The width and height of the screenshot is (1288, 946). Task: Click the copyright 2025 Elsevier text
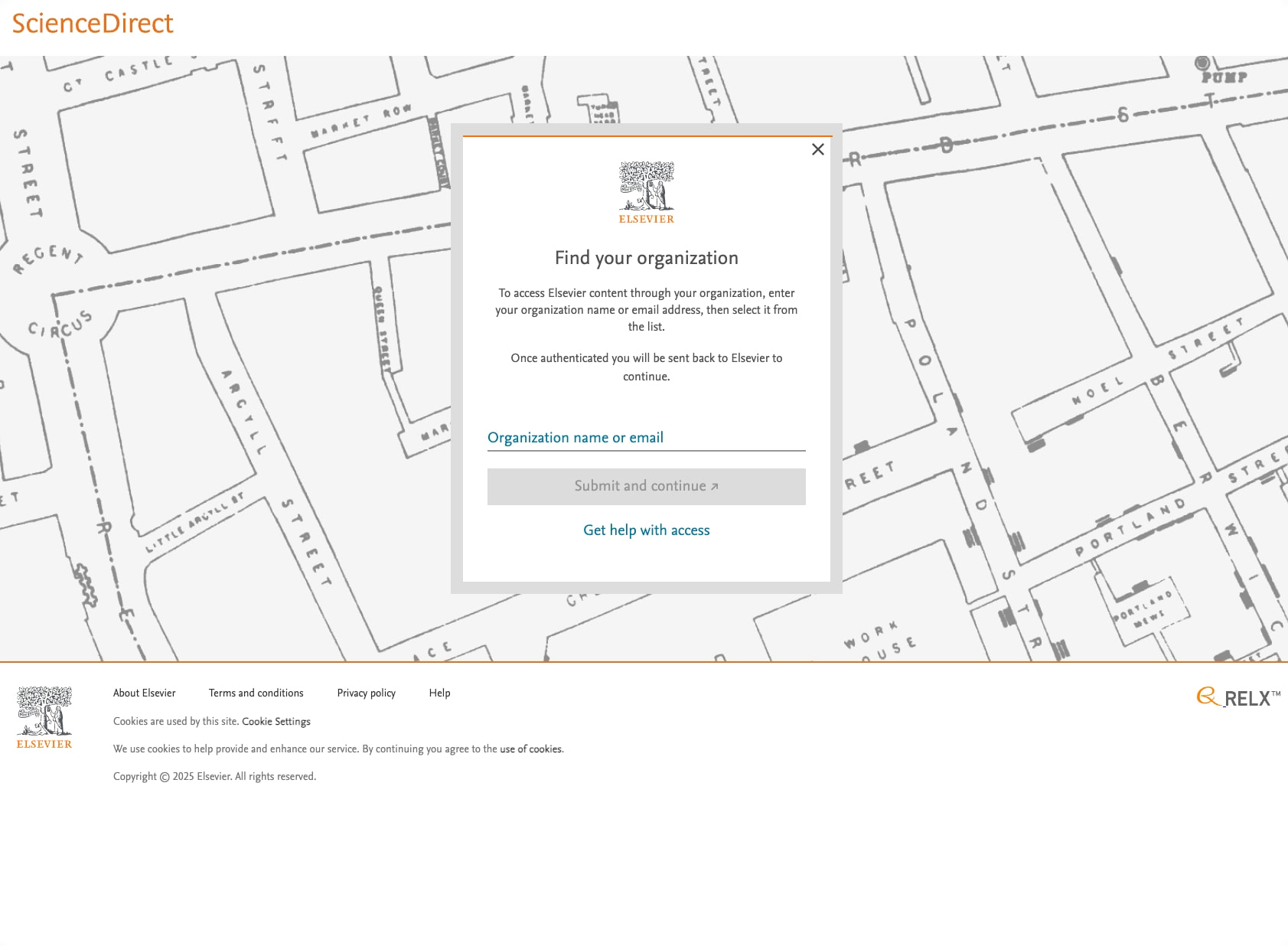(214, 776)
